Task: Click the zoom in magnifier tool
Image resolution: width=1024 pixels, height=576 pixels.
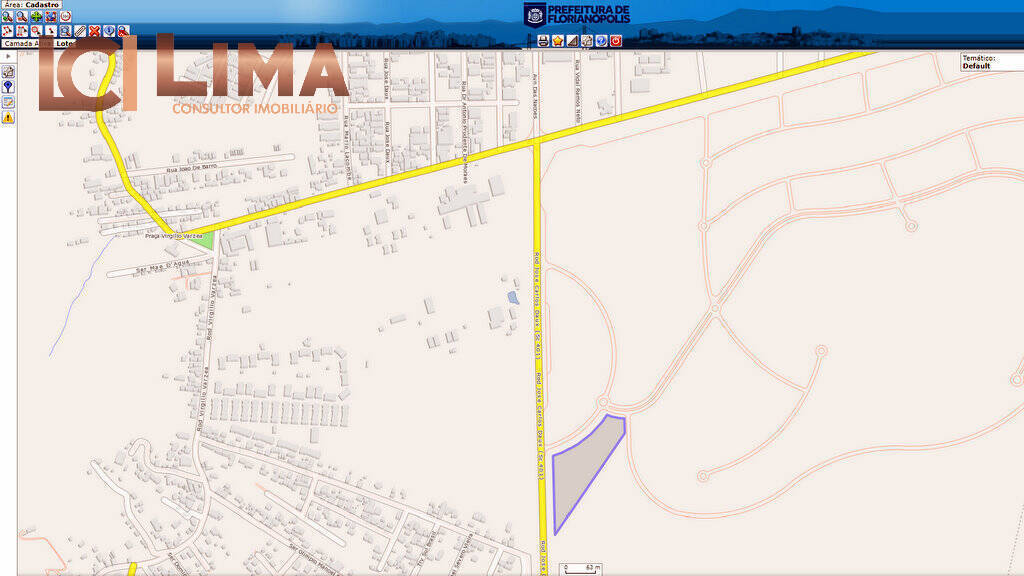Action: click(x=7, y=17)
